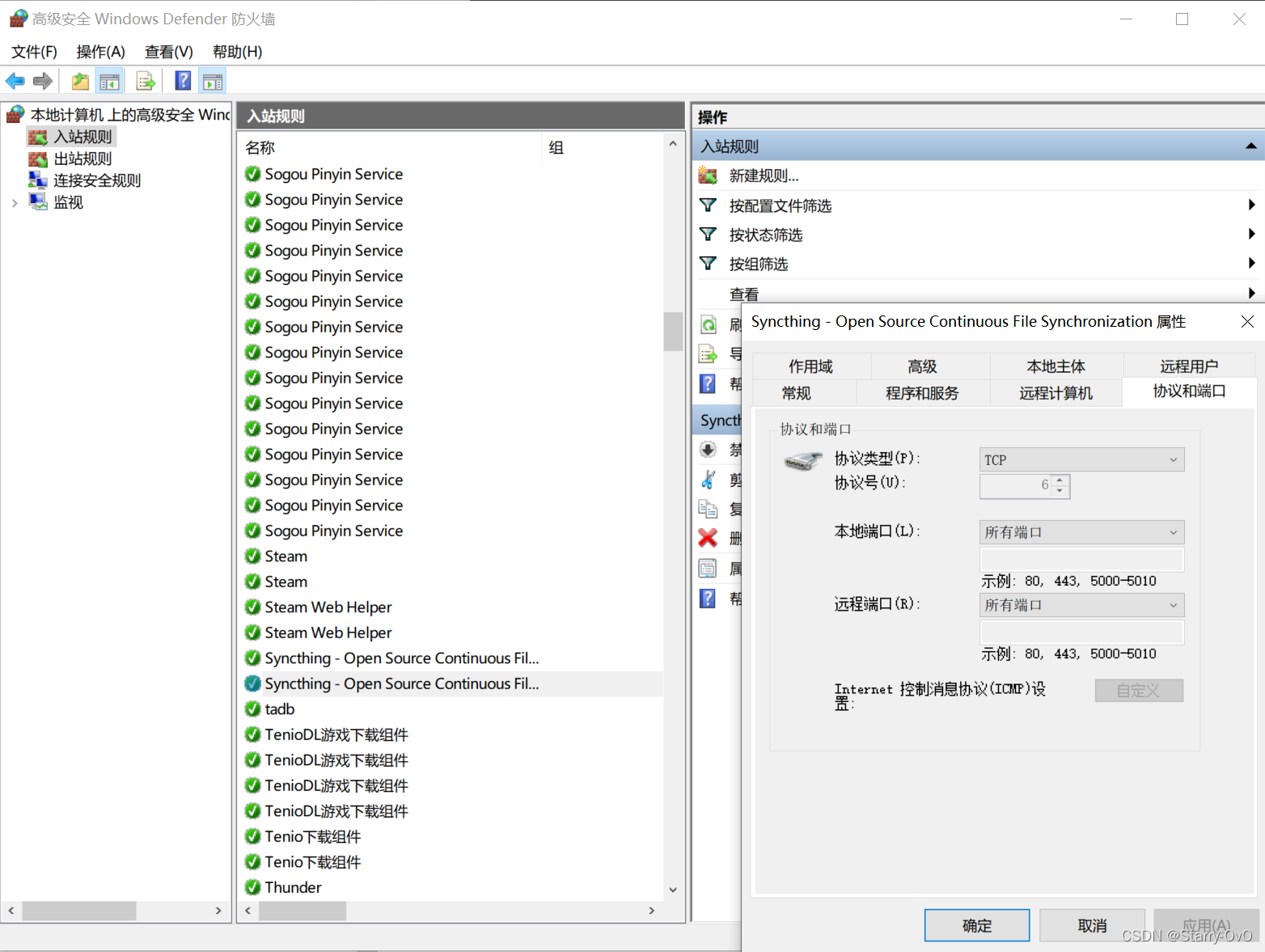Switch to the 远程计算机 tab
This screenshot has height=952, width=1265.
pyautogui.click(x=1056, y=393)
